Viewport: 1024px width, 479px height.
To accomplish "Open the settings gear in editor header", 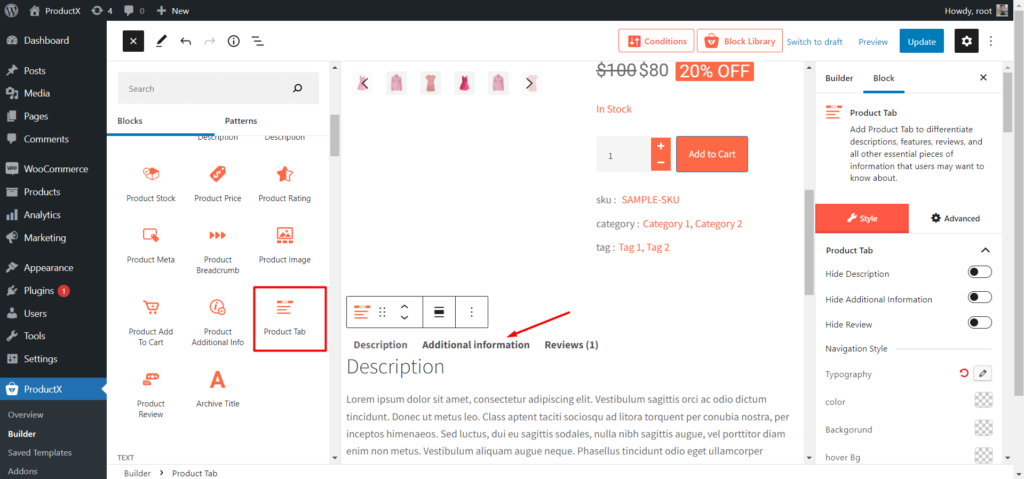I will click(967, 41).
